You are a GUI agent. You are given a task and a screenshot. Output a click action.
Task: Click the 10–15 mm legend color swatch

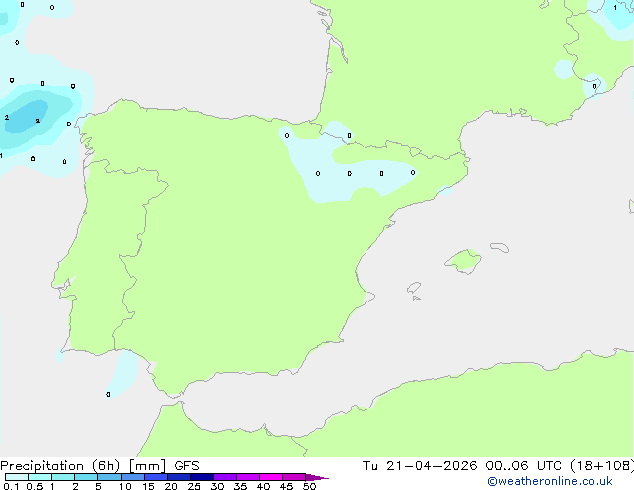coord(133,477)
